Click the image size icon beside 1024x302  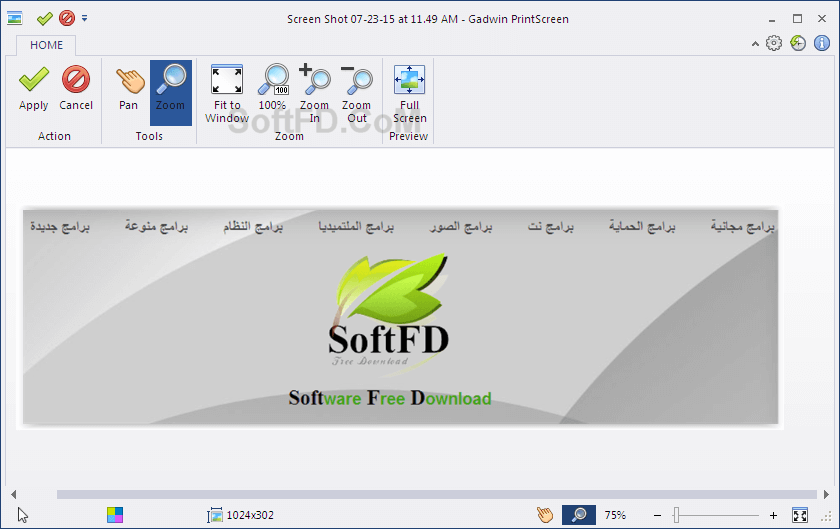(215, 515)
